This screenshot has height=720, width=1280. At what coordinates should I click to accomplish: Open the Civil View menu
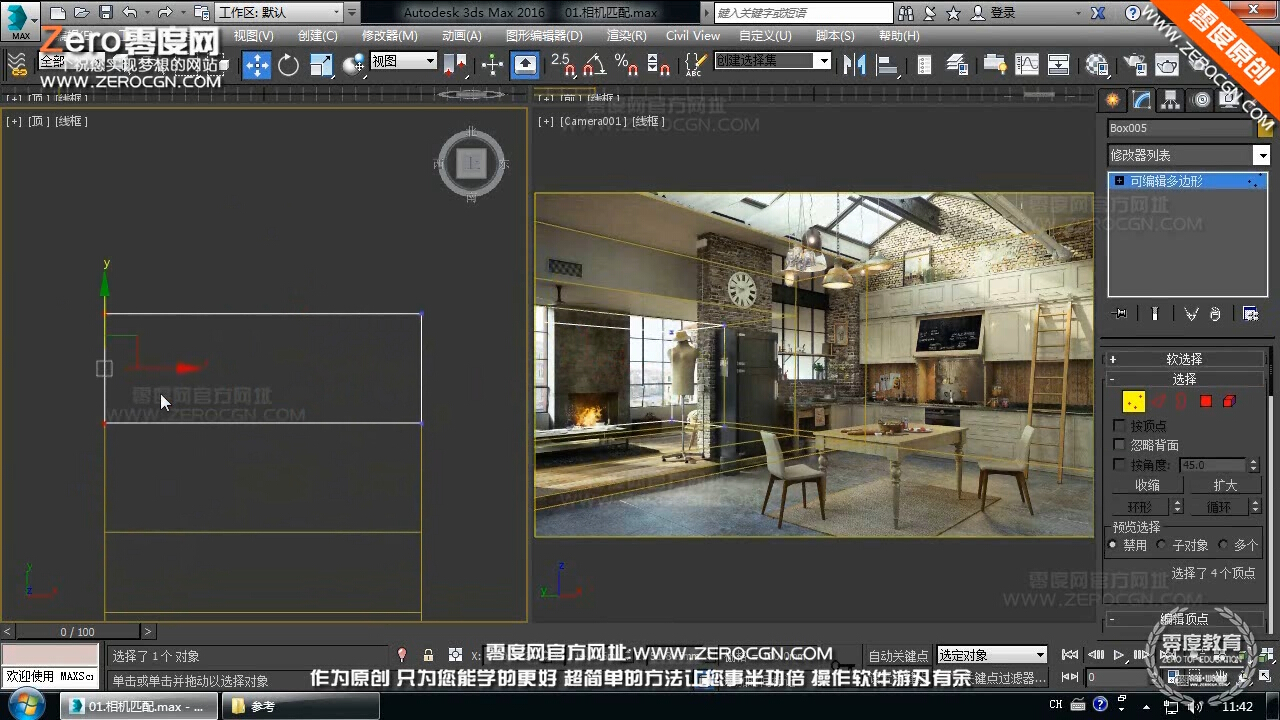[693, 35]
